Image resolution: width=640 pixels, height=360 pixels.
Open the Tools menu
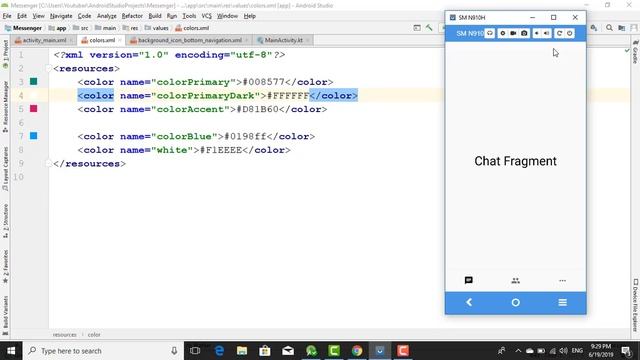tap(189, 16)
